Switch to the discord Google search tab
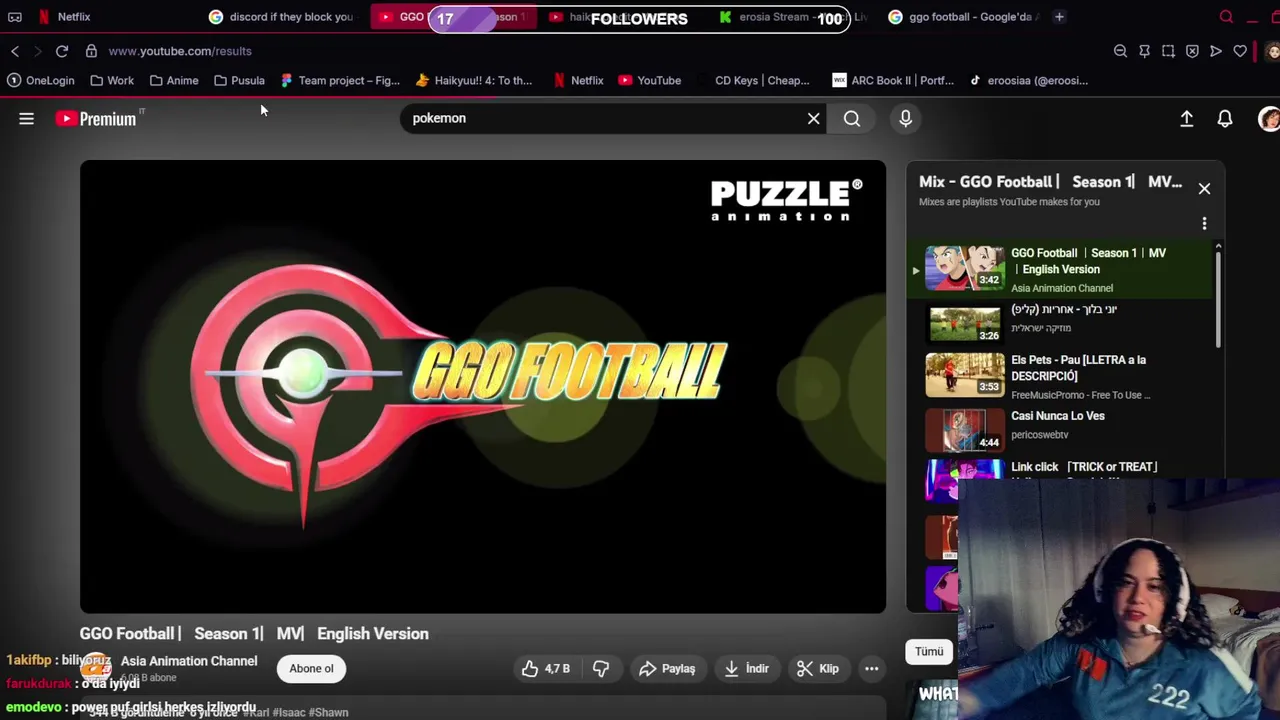This screenshot has height=720, width=1280. pyautogui.click(x=280, y=17)
